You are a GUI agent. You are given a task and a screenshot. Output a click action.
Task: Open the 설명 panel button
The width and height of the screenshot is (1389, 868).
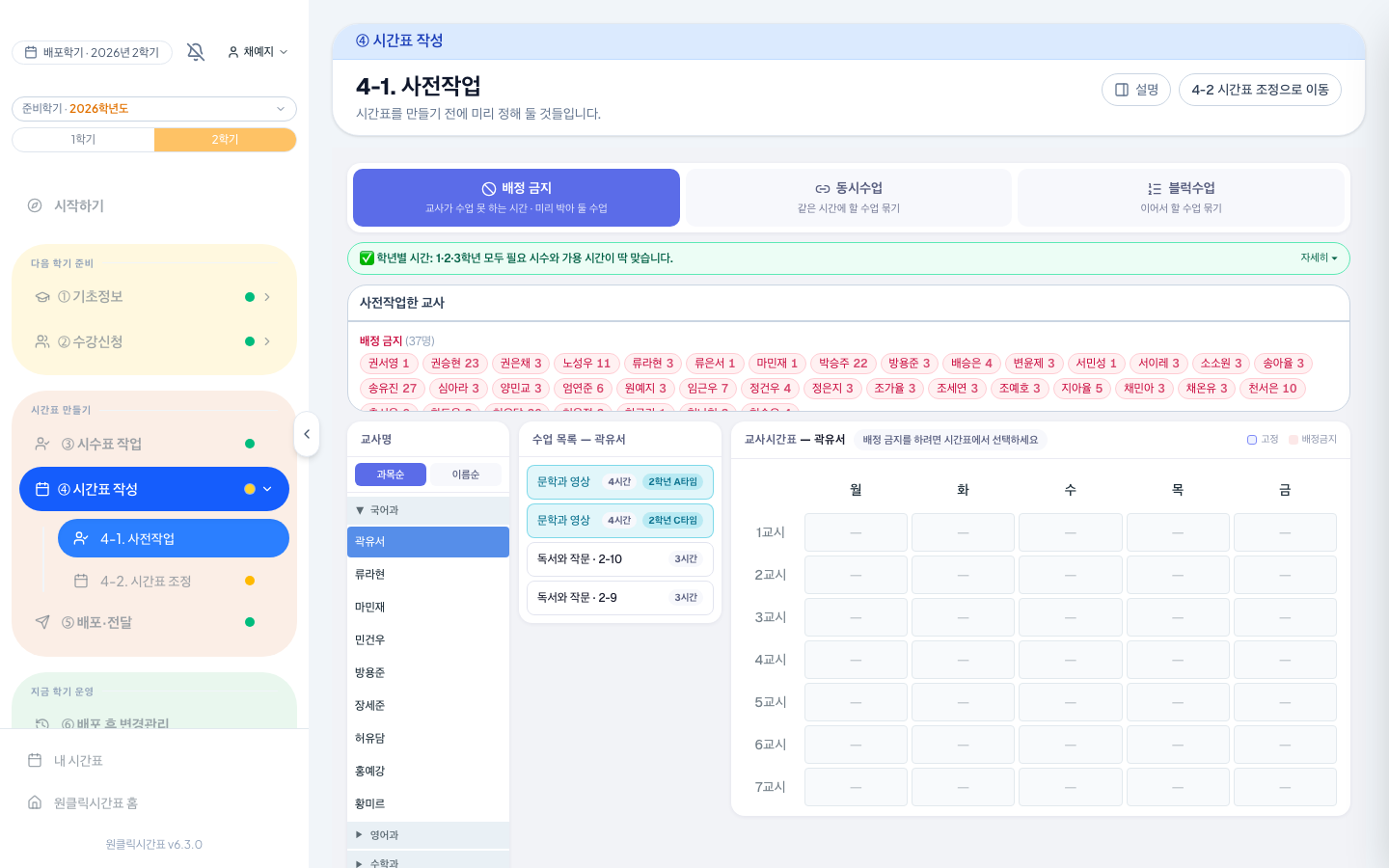click(1136, 90)
